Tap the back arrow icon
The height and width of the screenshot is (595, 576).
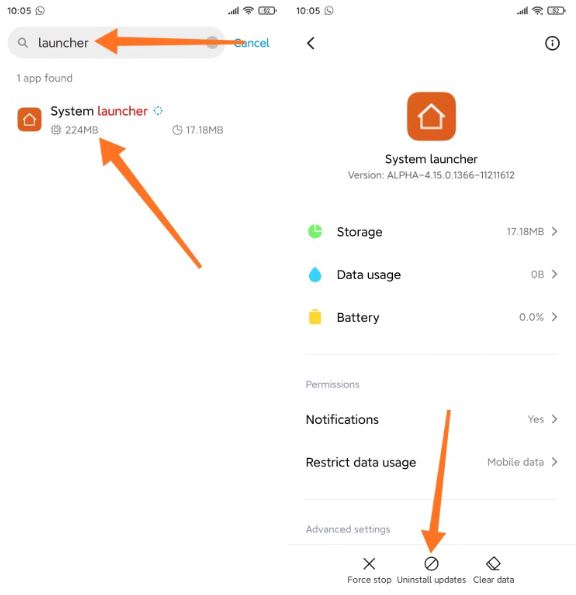[x=311, y=43]
